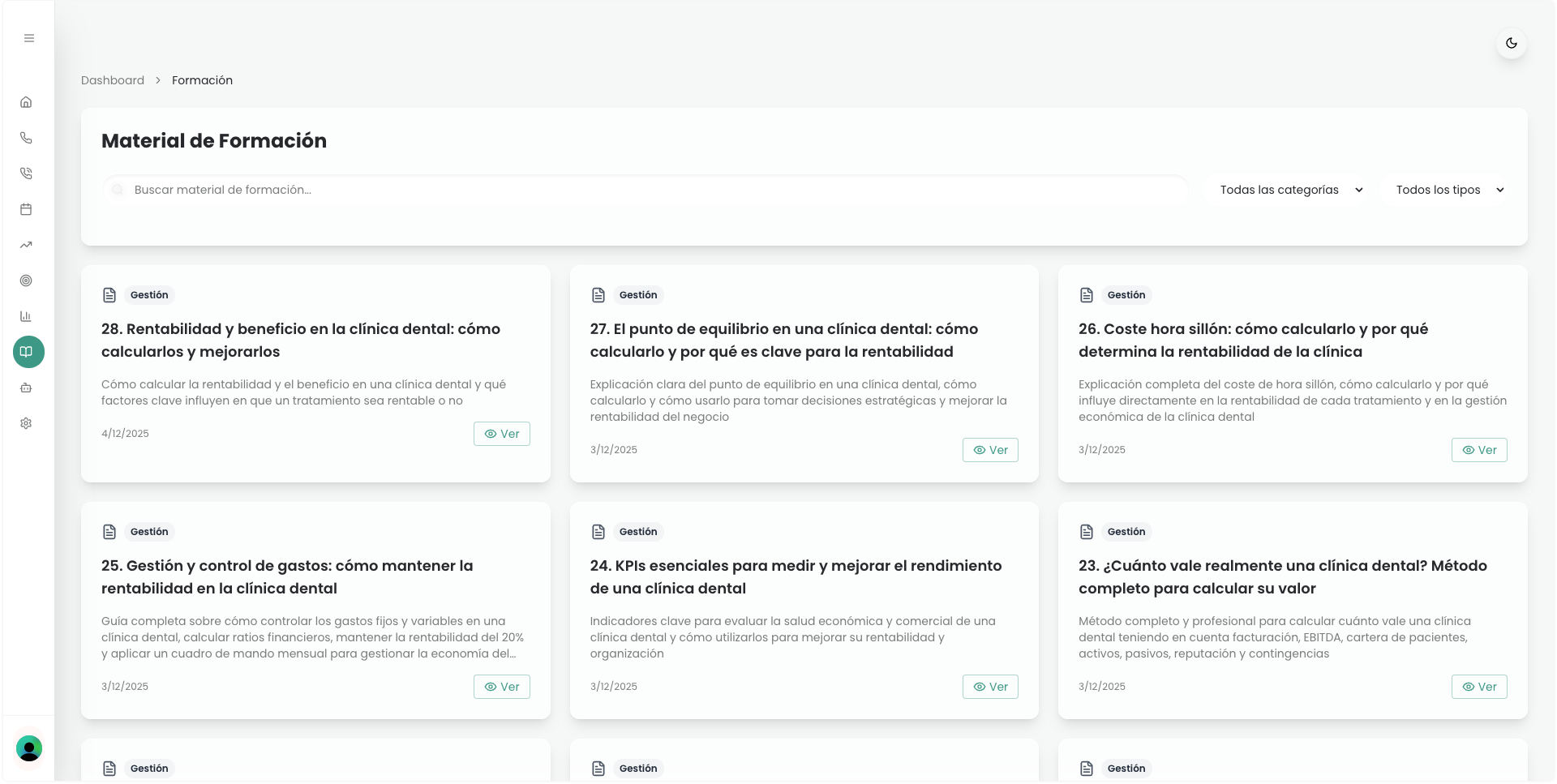Click Ver on article 27 punto de equilibrio
The width and height of the screenshot is (1557, 784).
click(x=990, y=450)
